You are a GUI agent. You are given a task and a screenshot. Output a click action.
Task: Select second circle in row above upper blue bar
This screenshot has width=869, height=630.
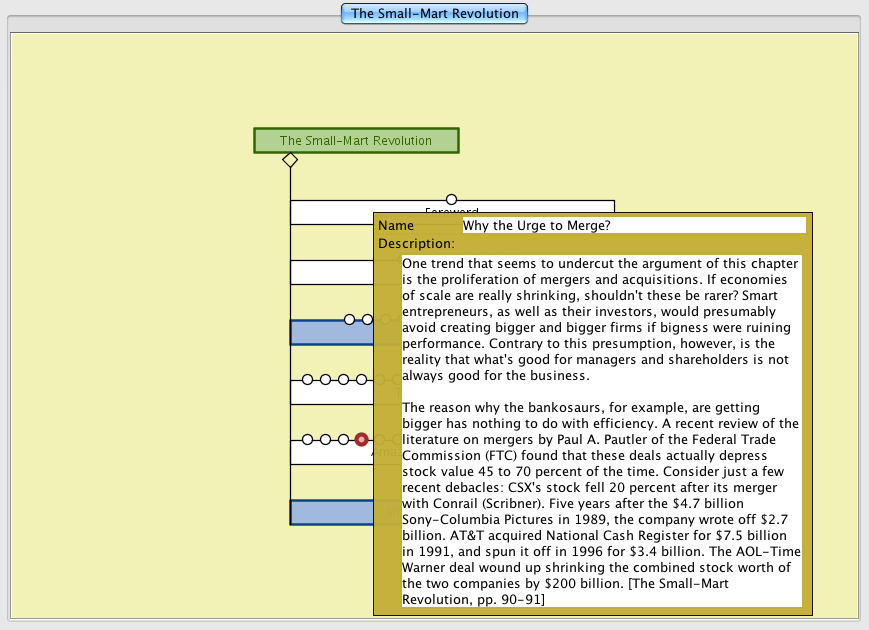pos(366,319)
